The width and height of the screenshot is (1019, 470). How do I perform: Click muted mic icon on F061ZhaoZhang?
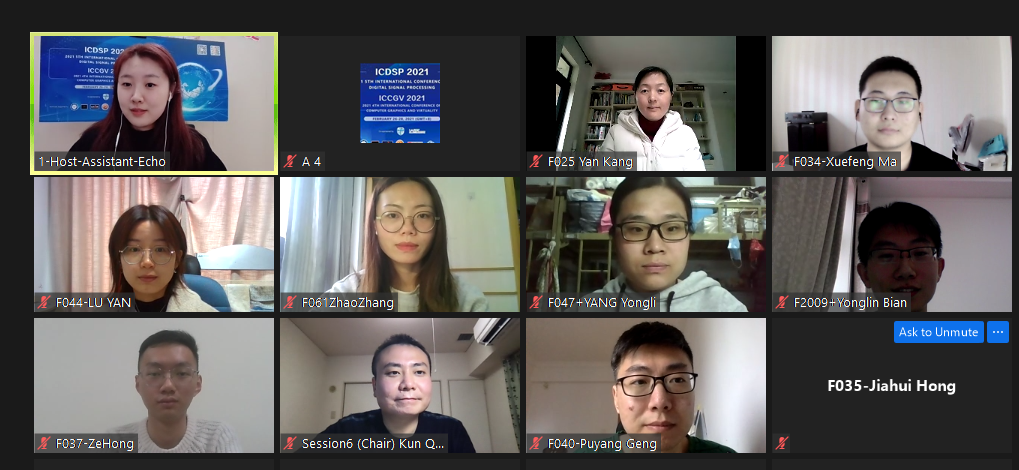[x=290, y=302]
